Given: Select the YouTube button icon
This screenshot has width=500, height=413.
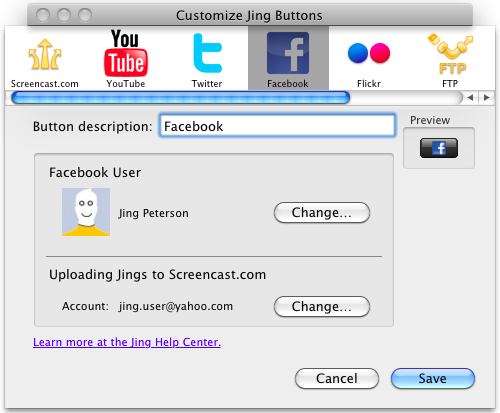Looking at the screenshot, I should point(126,53).
